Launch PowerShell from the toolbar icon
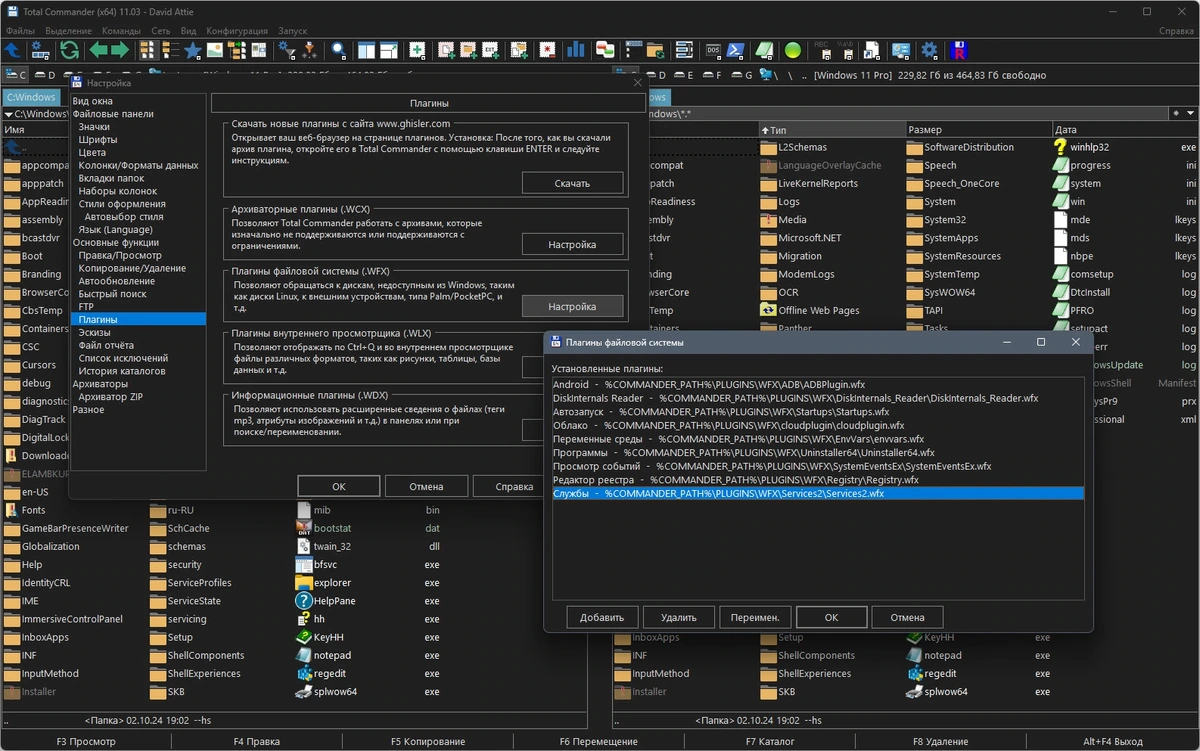This screenshot has height=751, width=1200. (736, 50)
